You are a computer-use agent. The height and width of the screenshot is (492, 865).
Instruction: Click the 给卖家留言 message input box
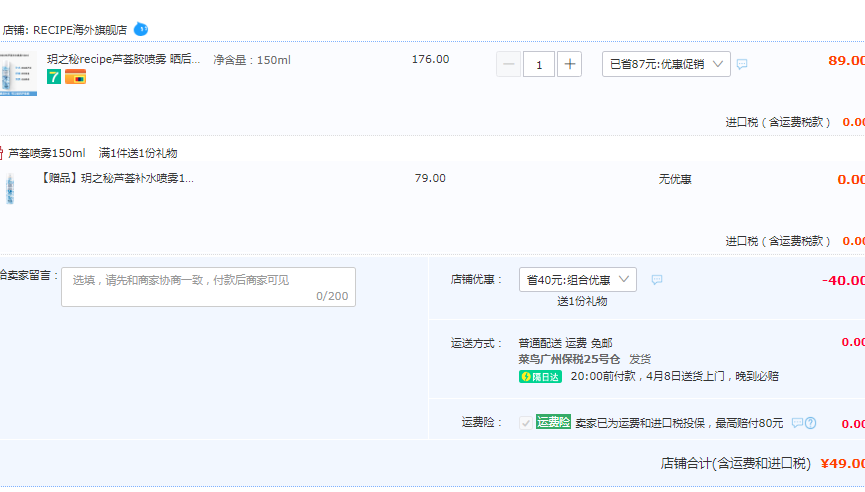pyautogui.click(x=209, y=287)
